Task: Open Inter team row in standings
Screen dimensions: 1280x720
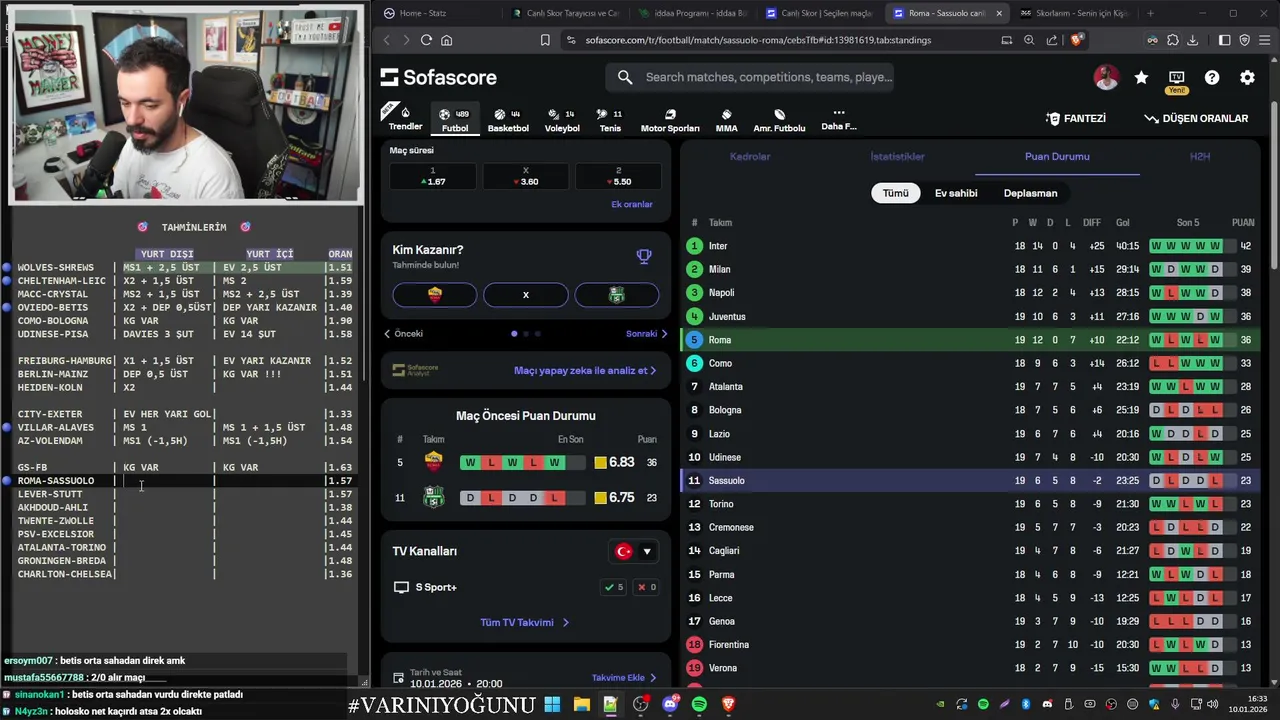Action: point(970,246)
